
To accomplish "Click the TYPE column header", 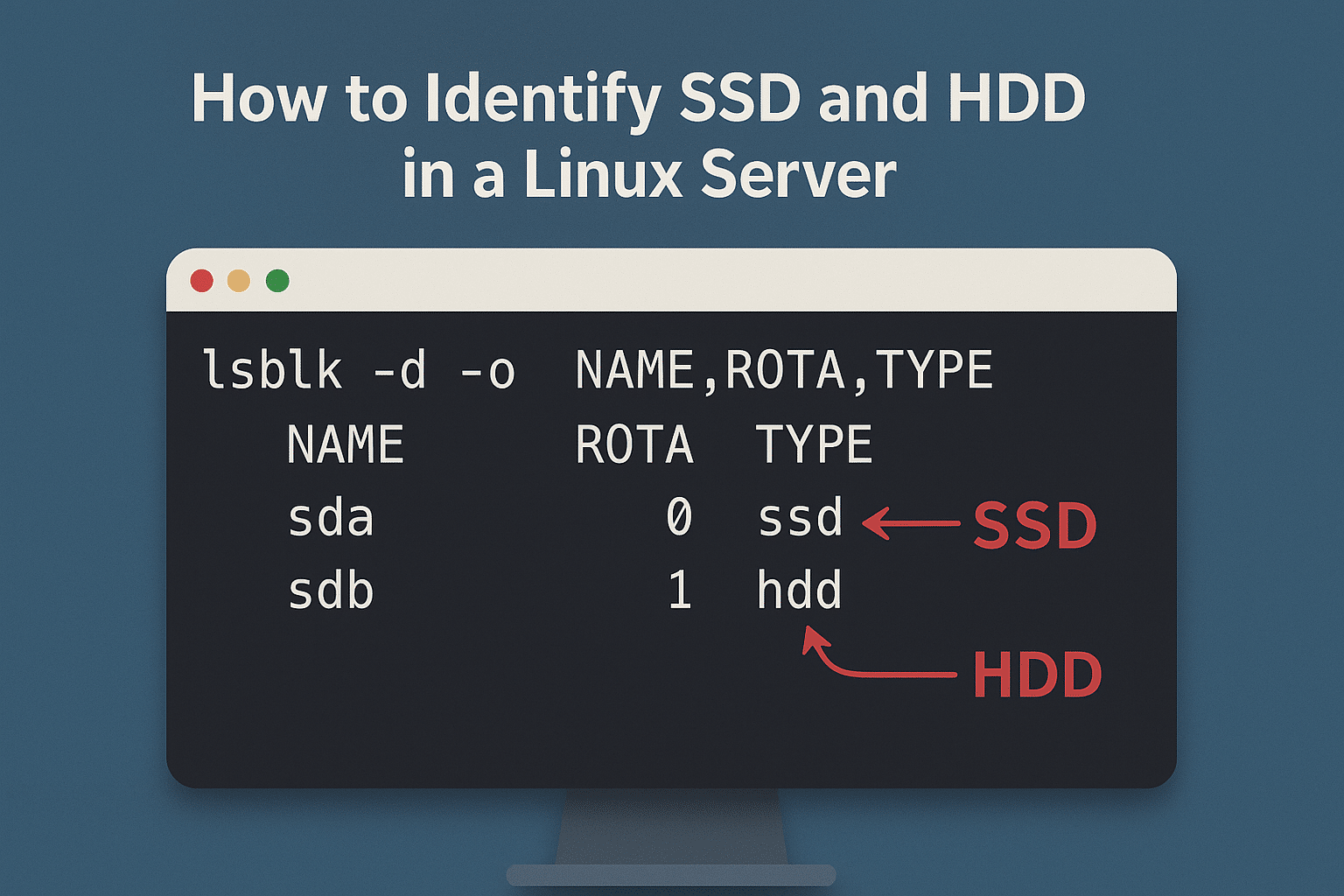I will point(815,442).
